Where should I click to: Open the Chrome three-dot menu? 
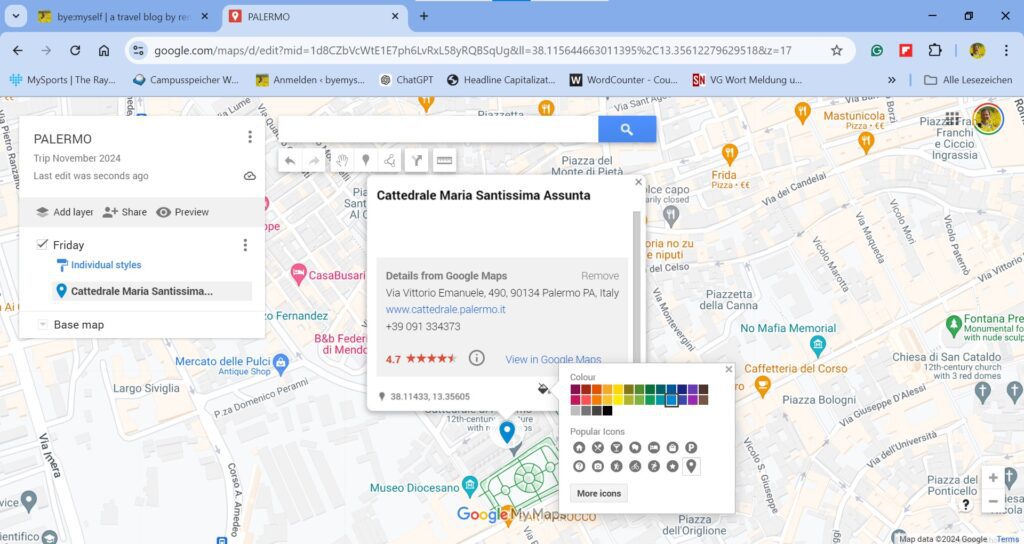pyautogui.click(x=1006, y=50)
